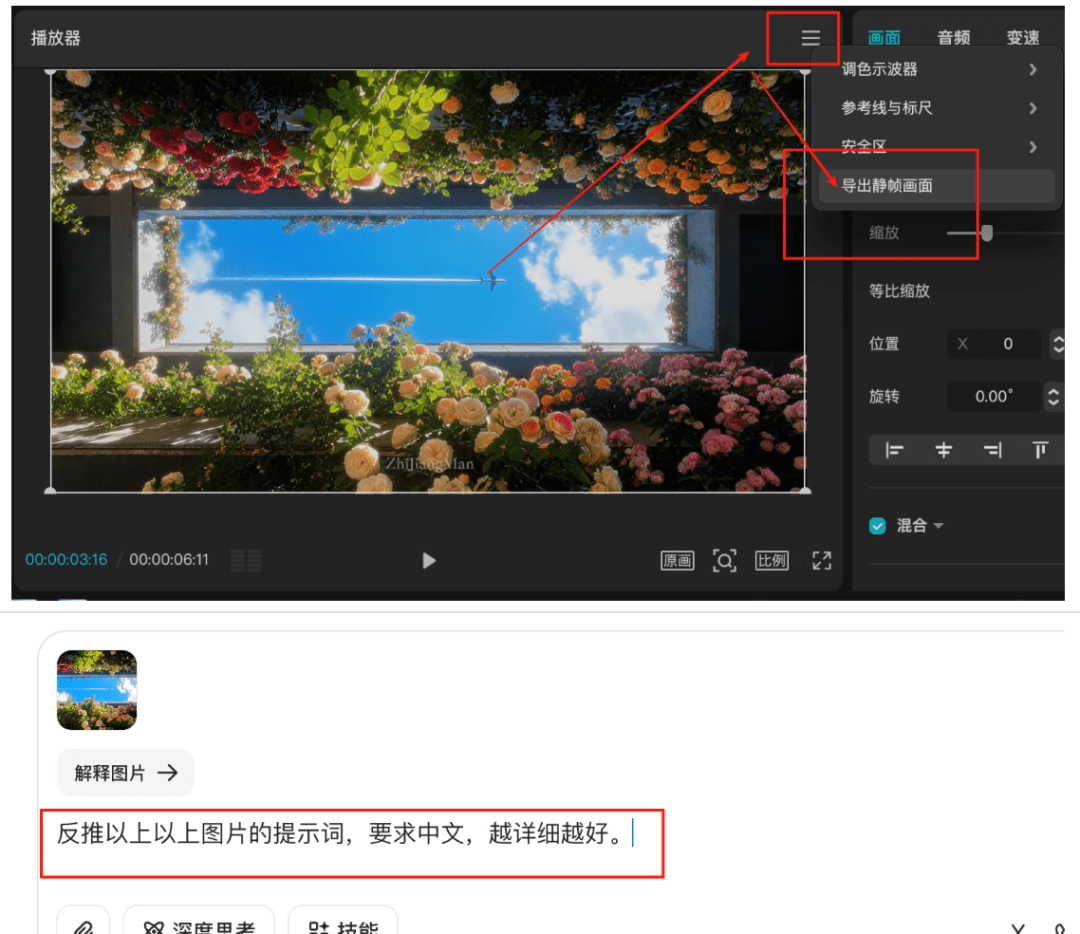Viewport: 1080px width, 934px height.
Task: Open the 比例 aspect ratio option
Action: [771, 560]
